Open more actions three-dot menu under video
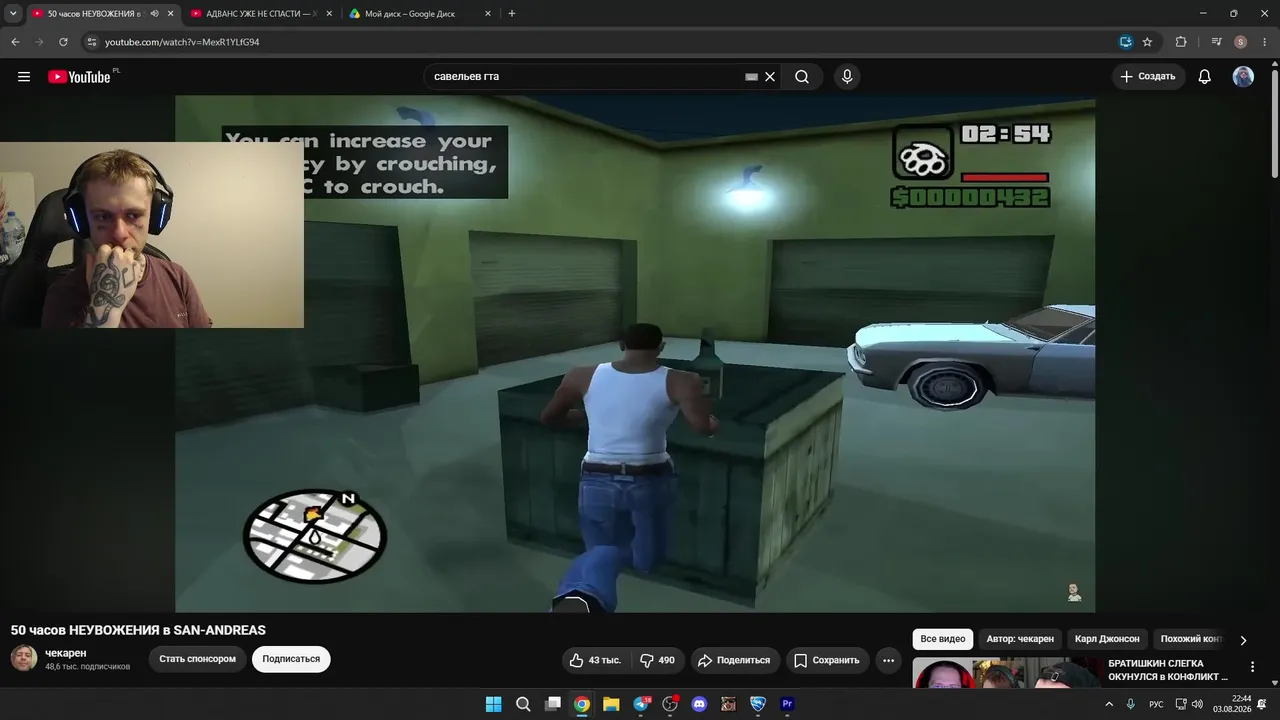This screenshot has width=1280, height=720. [x=888, y=660]
